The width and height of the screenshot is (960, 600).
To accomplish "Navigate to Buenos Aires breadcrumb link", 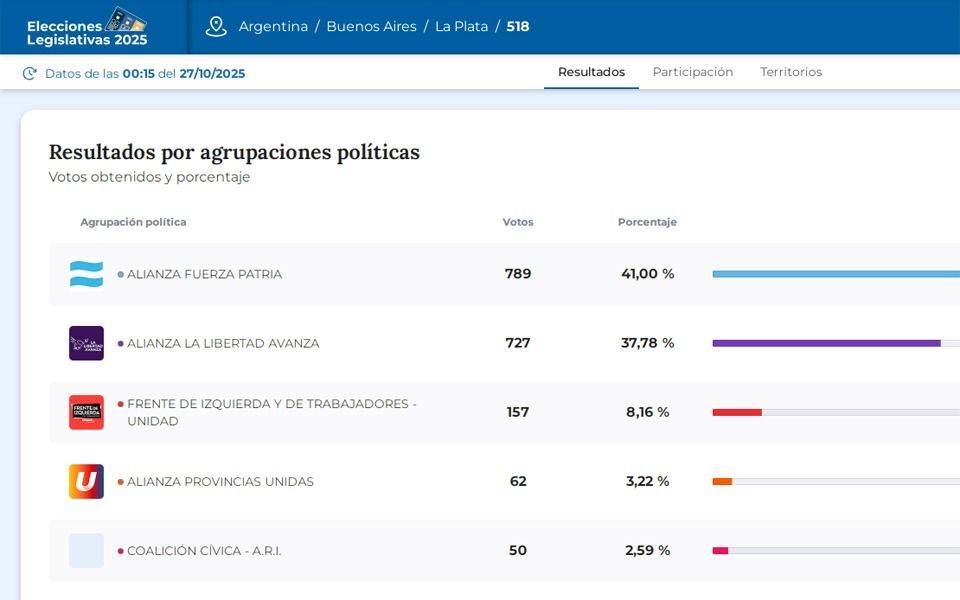I will (371, 27).
